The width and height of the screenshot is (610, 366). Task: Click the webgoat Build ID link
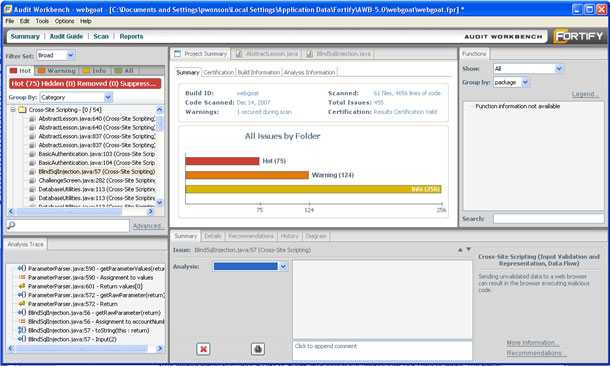[x=247, y=93]
